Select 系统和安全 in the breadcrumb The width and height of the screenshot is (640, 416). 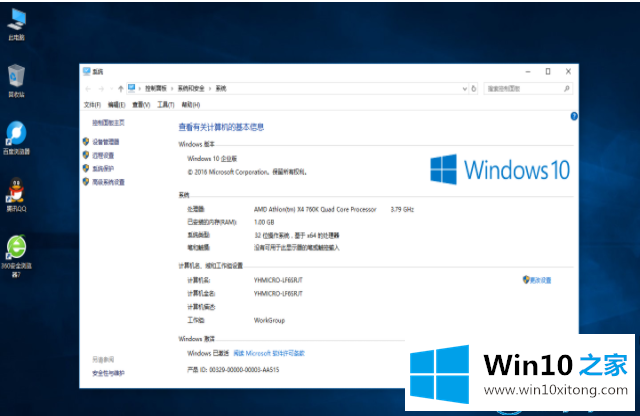pos(191,89)
